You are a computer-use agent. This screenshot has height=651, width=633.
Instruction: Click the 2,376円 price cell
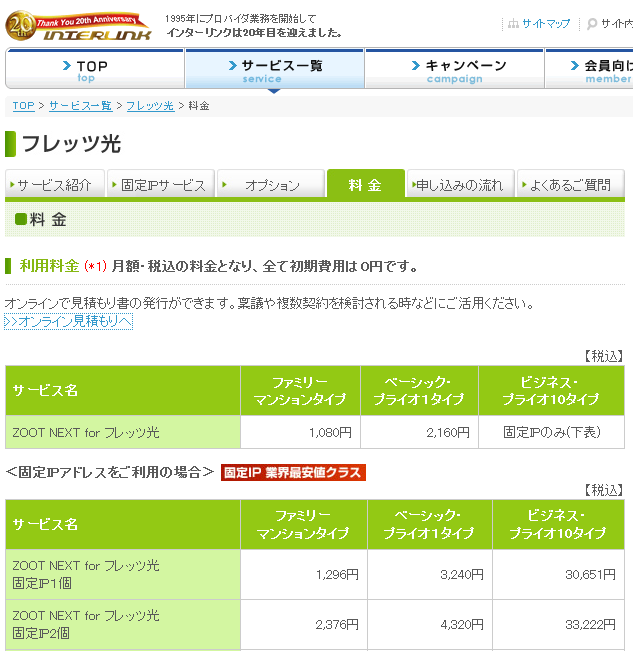tap(304, 624)
